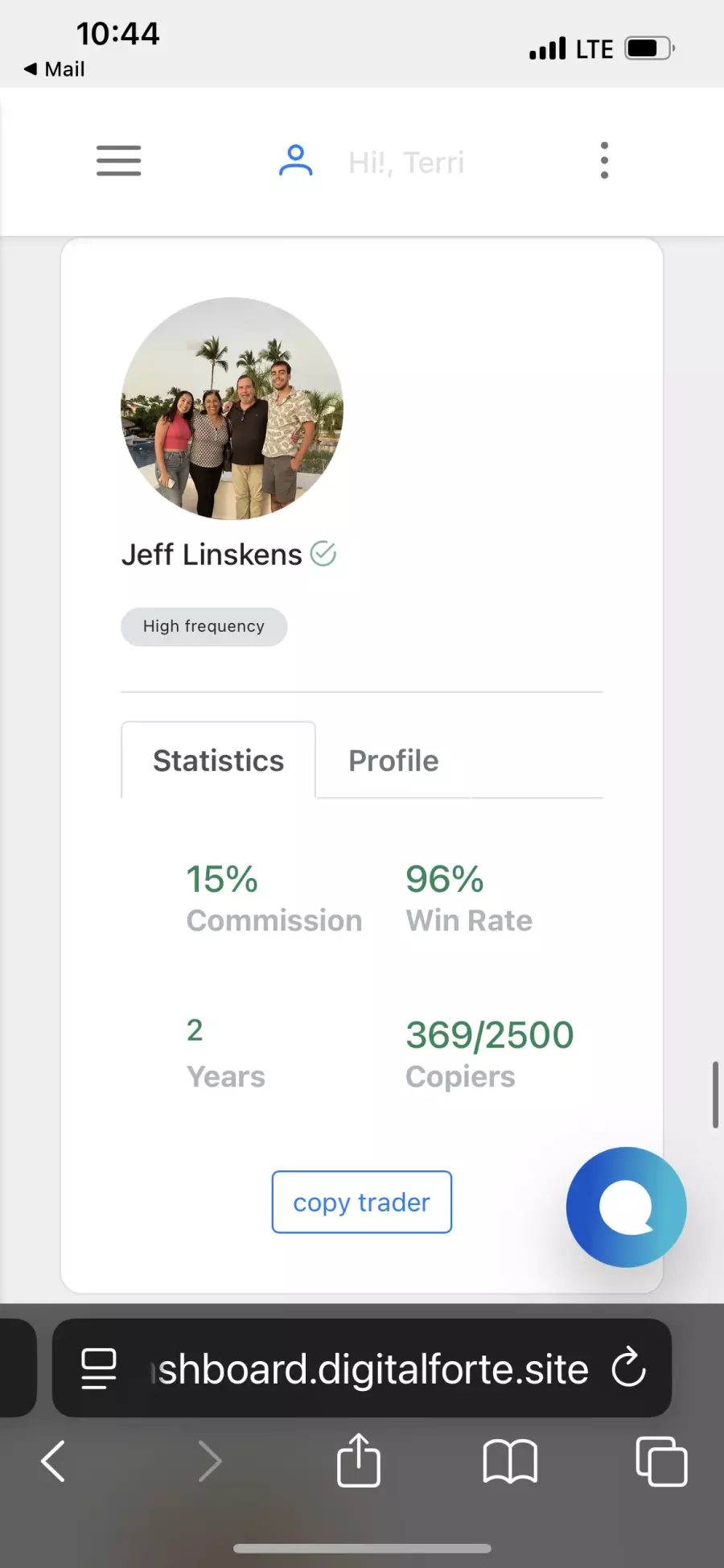Open Safari bookmarks

tap(510, 1461)
